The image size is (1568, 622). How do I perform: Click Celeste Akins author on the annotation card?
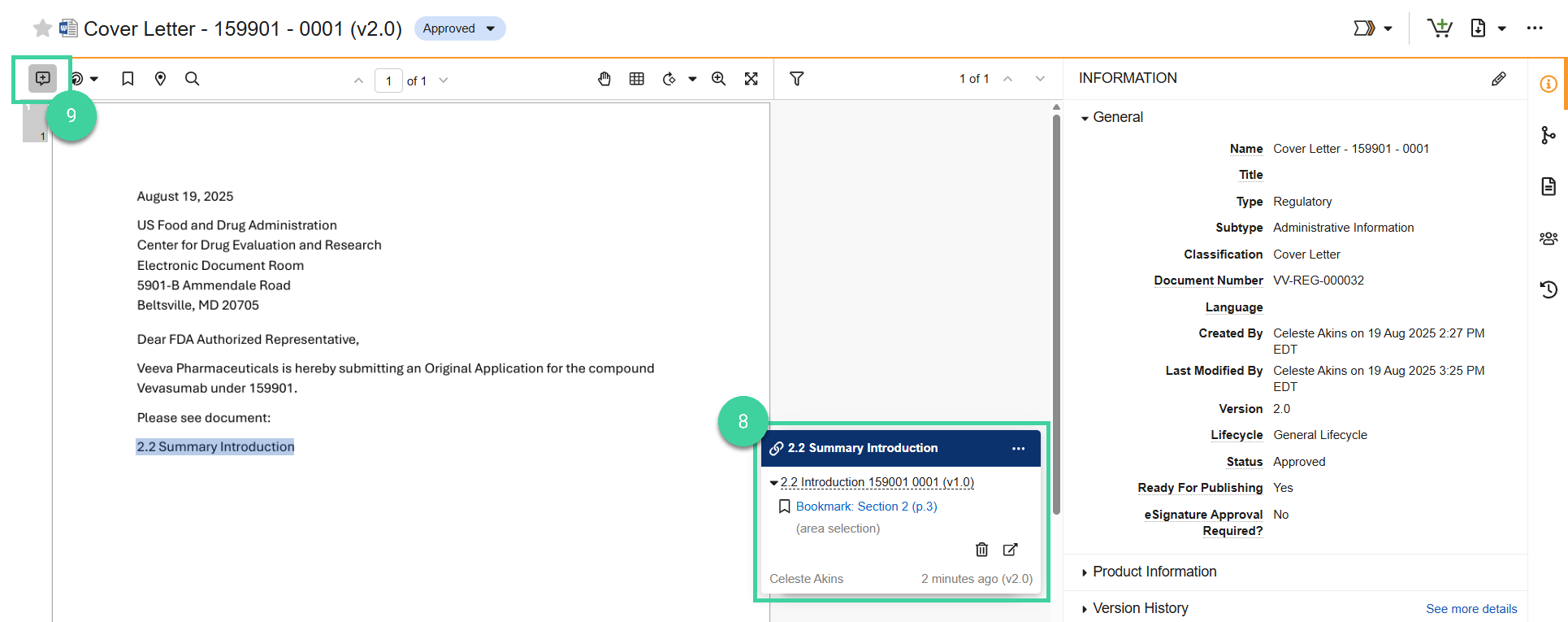806,579
